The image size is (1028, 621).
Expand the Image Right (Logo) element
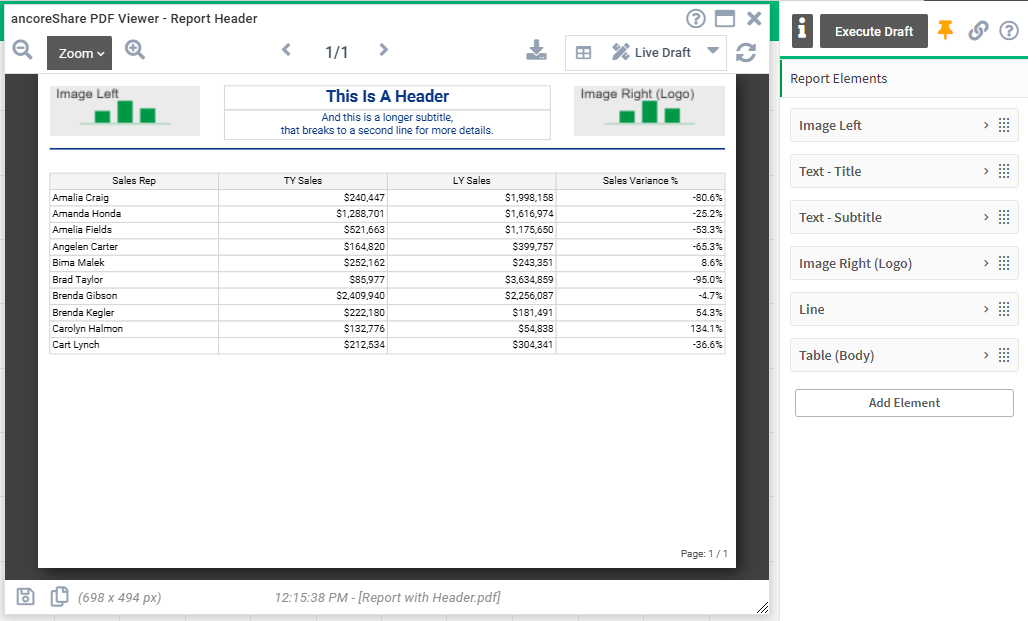(x=986, y=263)
